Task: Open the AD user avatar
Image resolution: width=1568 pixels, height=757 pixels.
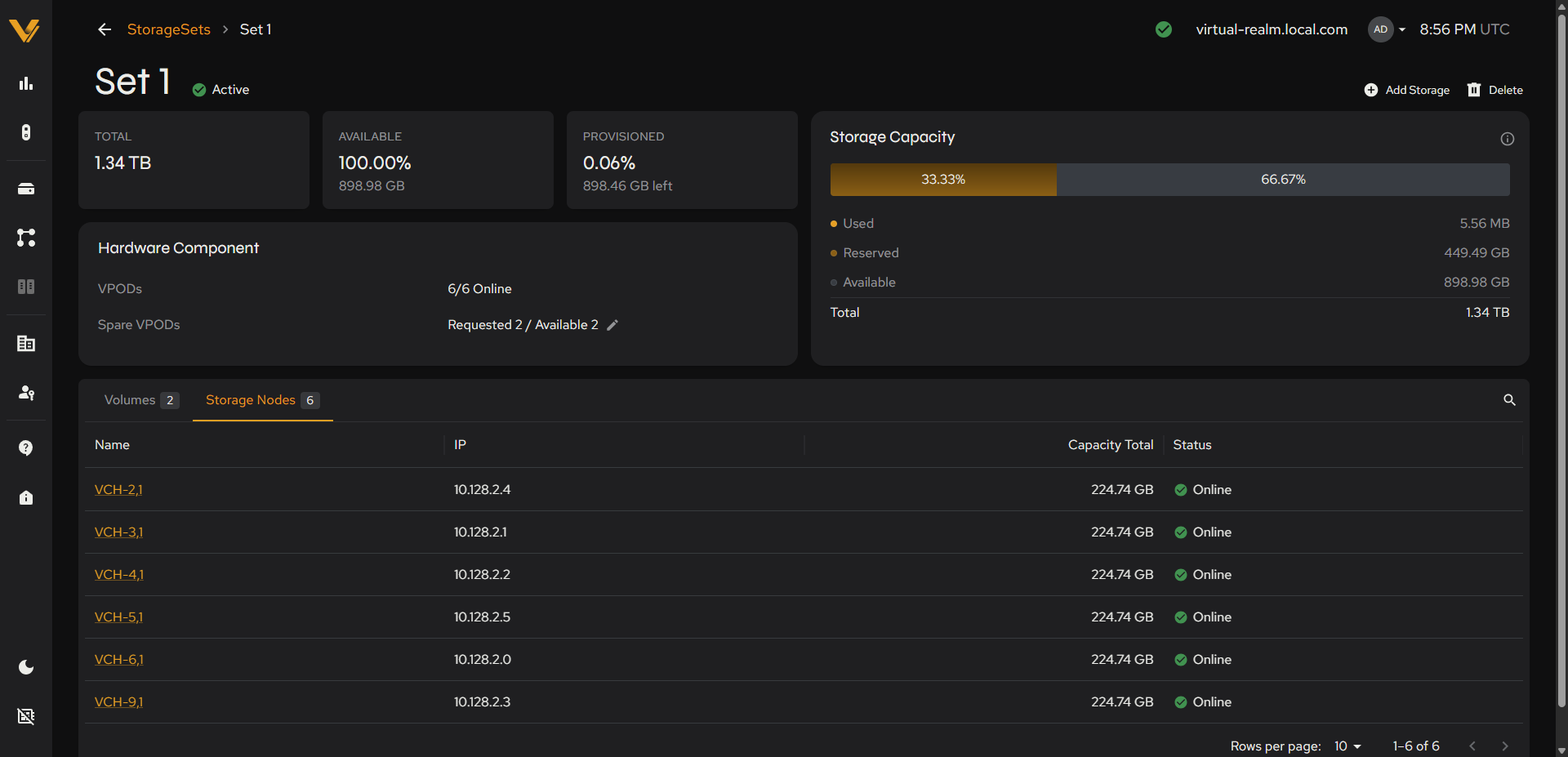Action: pyautogui.click(x=1380, y=29)
